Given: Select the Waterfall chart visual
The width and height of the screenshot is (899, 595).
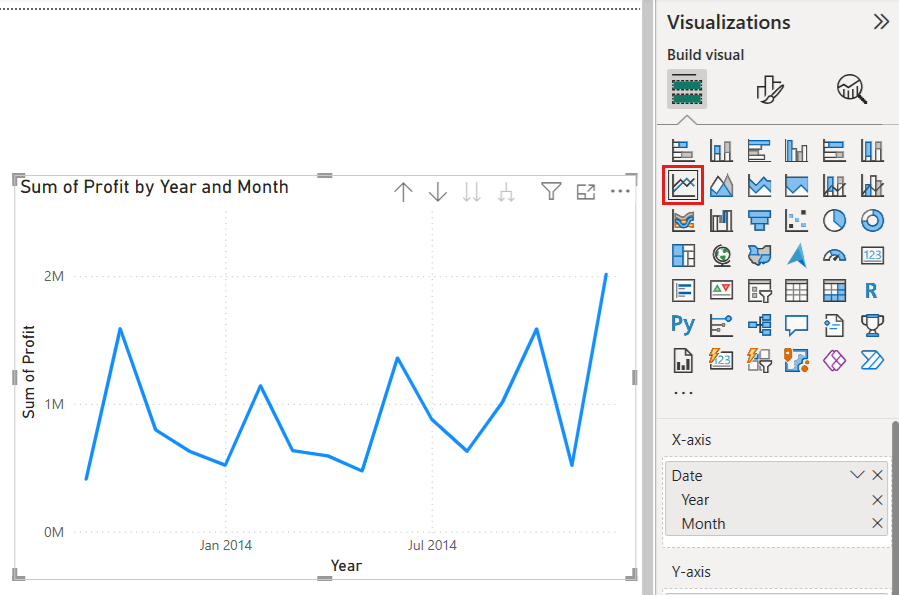Looking at the screenshot, I should 721,221.
